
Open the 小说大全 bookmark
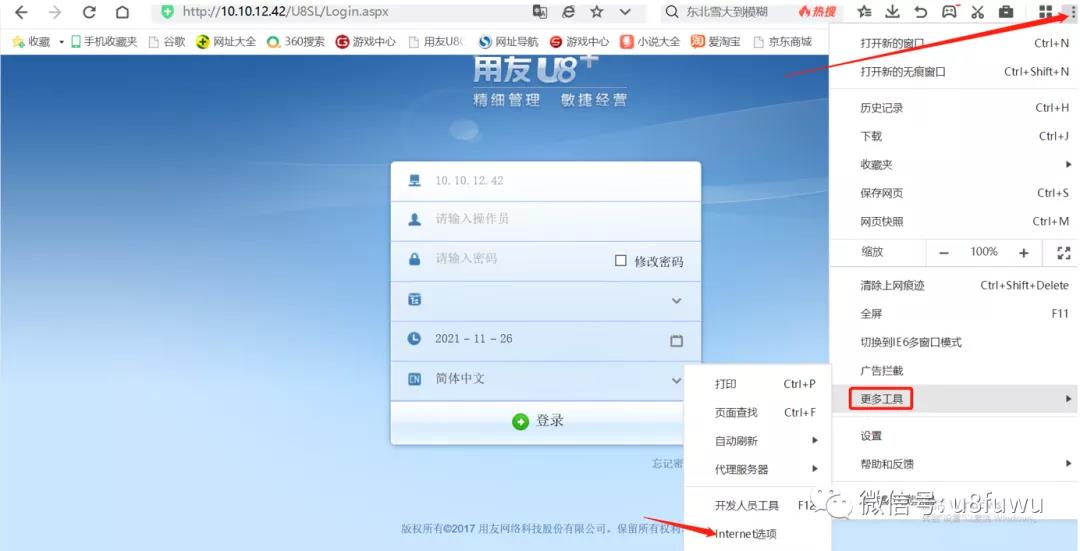click(x=650, y=41)
